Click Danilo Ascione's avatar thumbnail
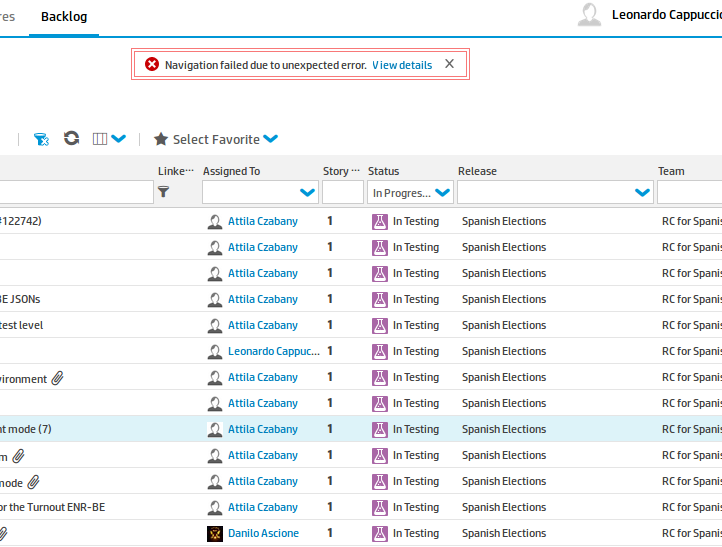 (215, 534)
